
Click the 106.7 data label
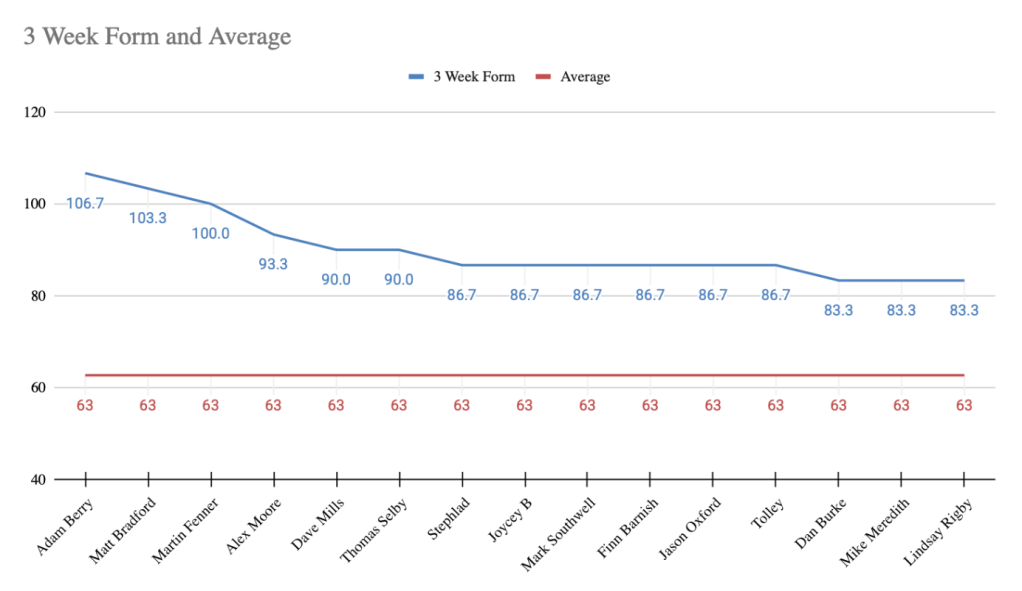click(x=85, y=203)
